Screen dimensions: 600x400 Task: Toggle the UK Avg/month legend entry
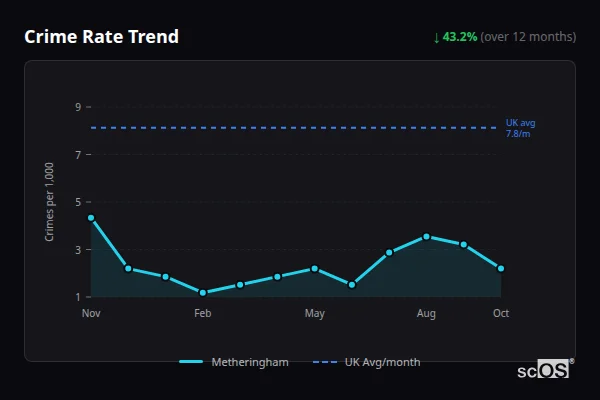click(x=367, y=362)
